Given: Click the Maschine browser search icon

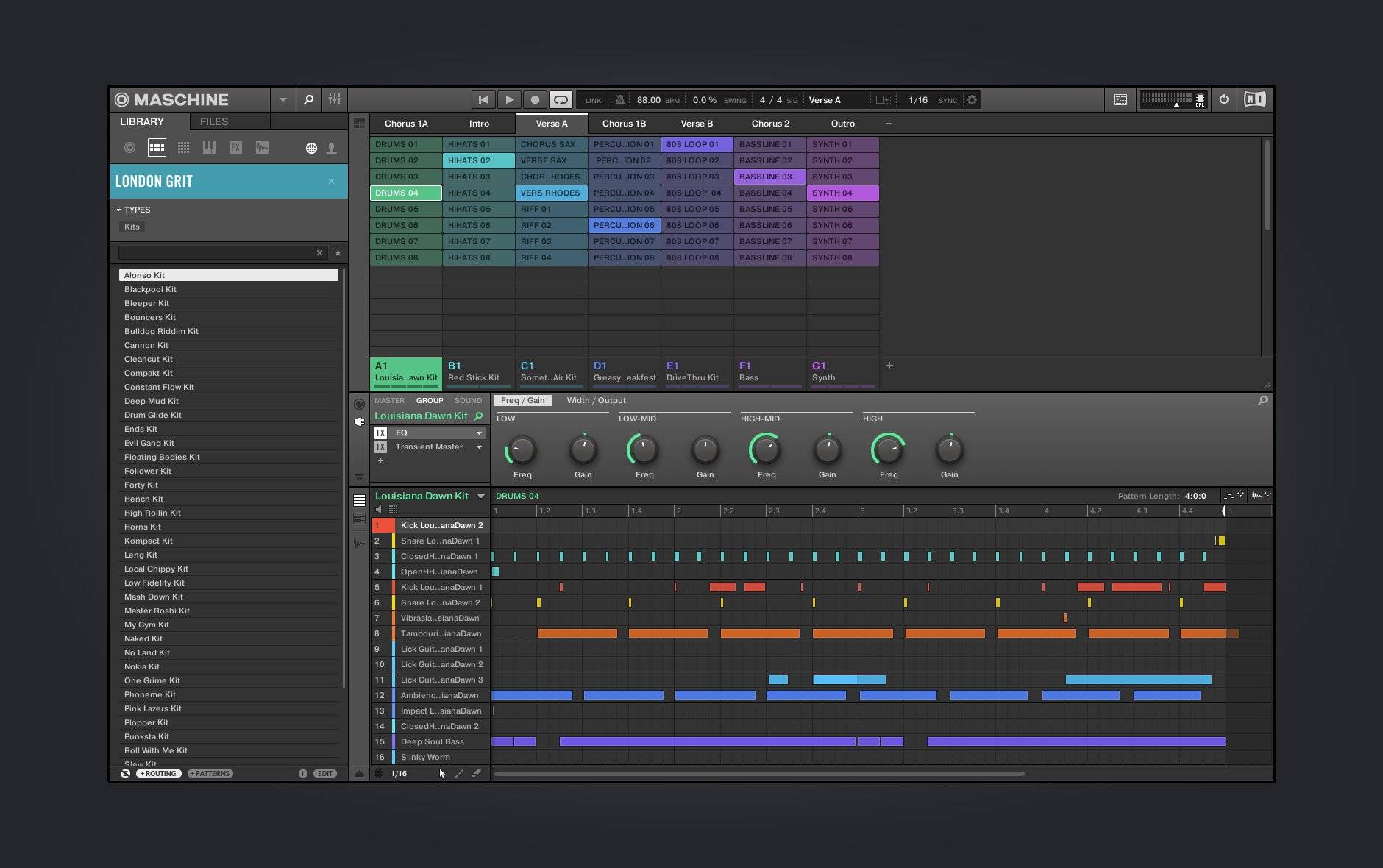Looking at the screenshot, I should 309,99.
